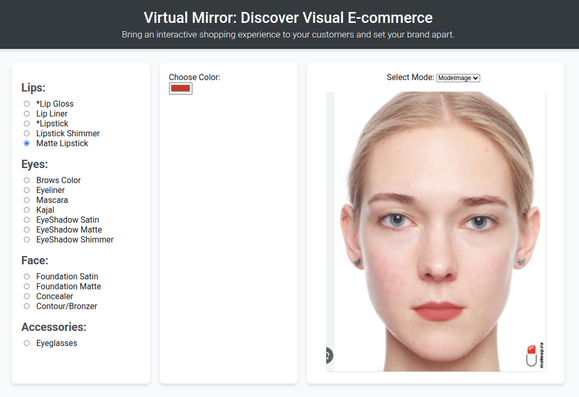Image resolution: width=579 pixels, height=397 pixels.
Task: Select the Matte Lipstick radio button
Action: (x=27, y=143)
